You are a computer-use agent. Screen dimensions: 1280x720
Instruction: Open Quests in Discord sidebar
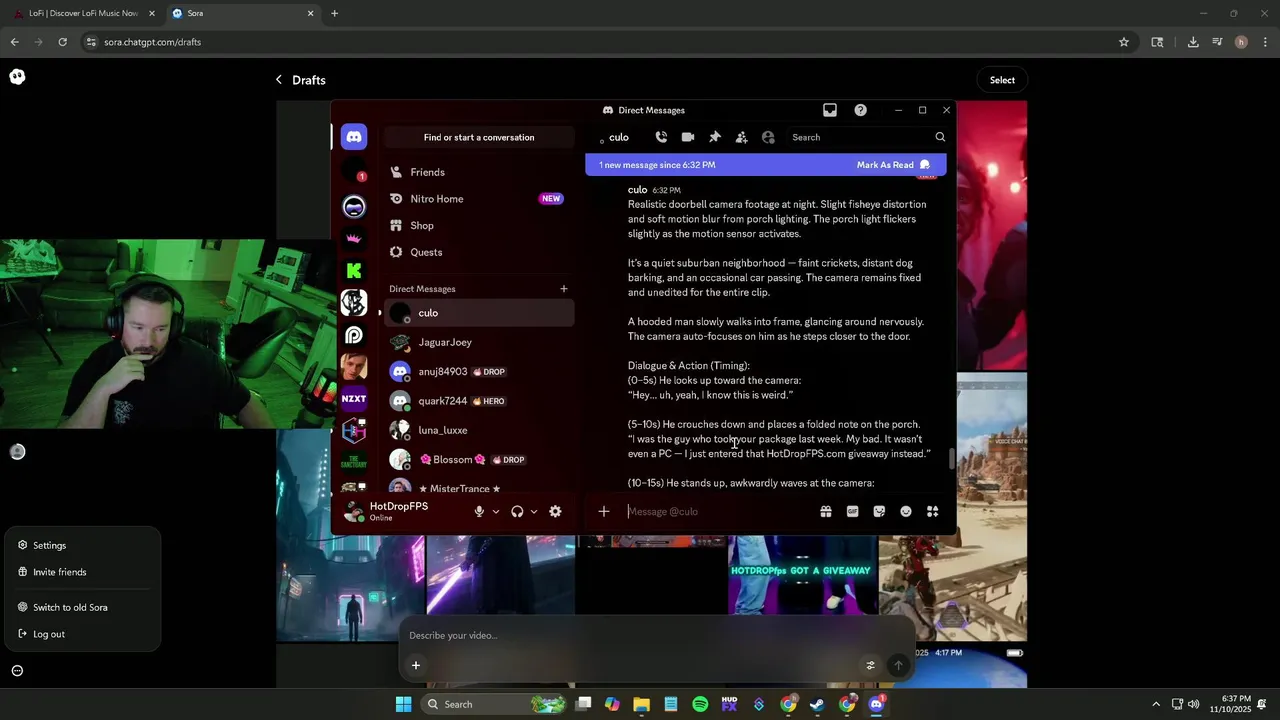(479, 252)
